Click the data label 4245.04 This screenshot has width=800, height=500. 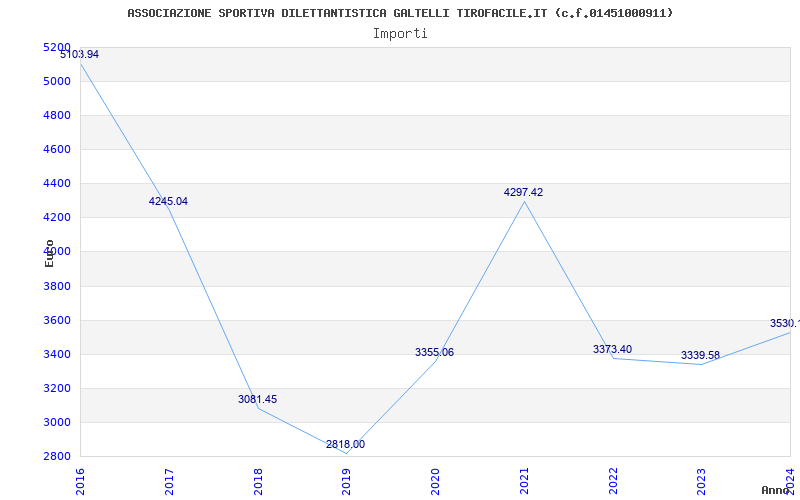[168, 202]
